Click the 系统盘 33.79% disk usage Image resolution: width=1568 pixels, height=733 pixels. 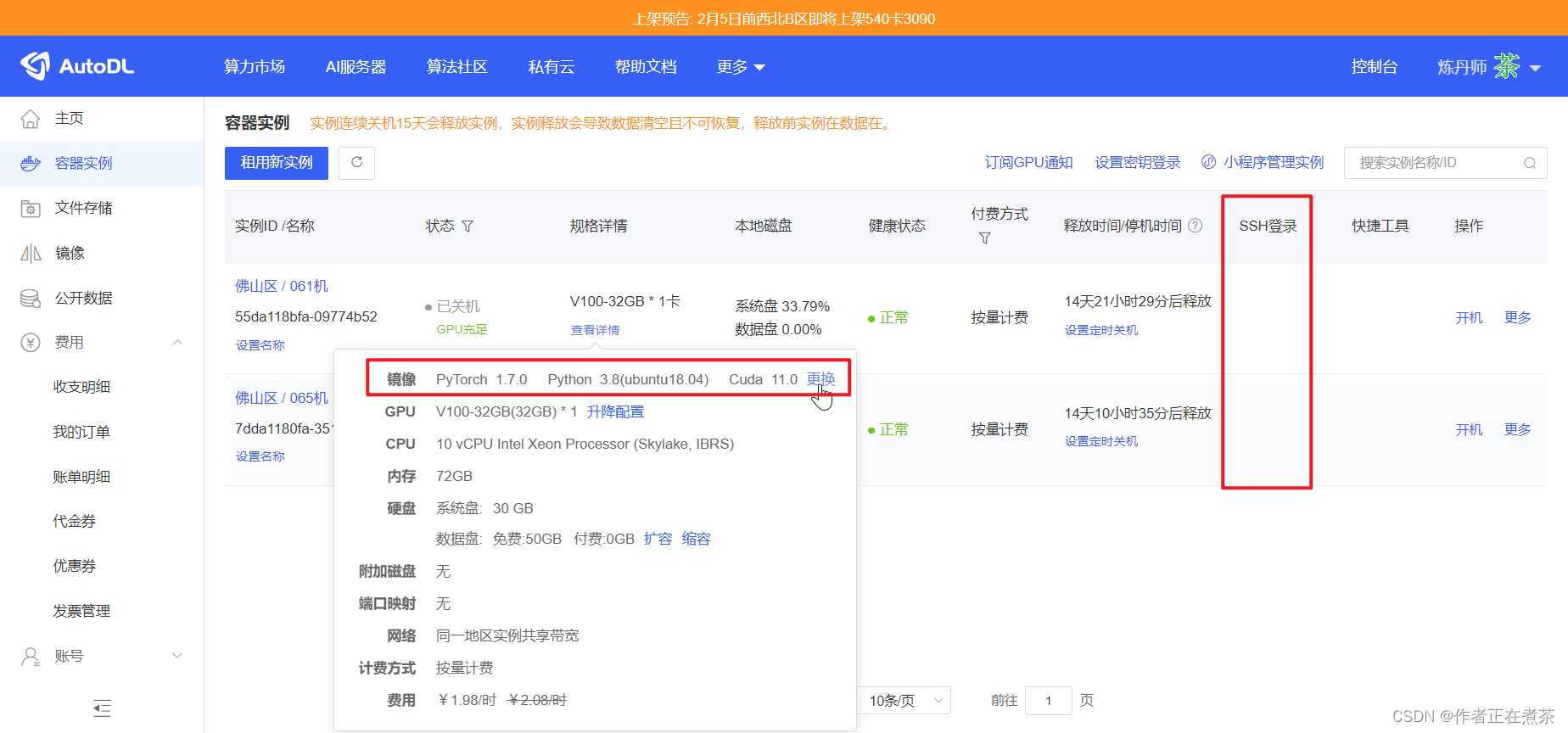[x=782, y=306]
